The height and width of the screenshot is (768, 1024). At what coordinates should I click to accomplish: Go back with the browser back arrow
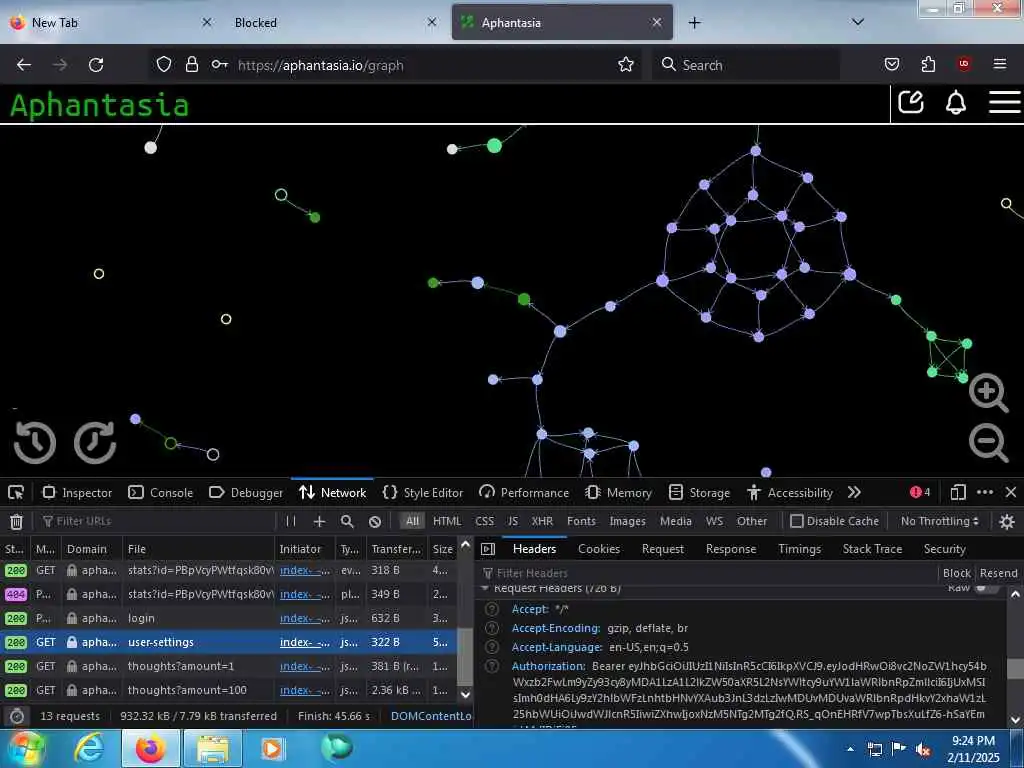click(x=24, y=65)
